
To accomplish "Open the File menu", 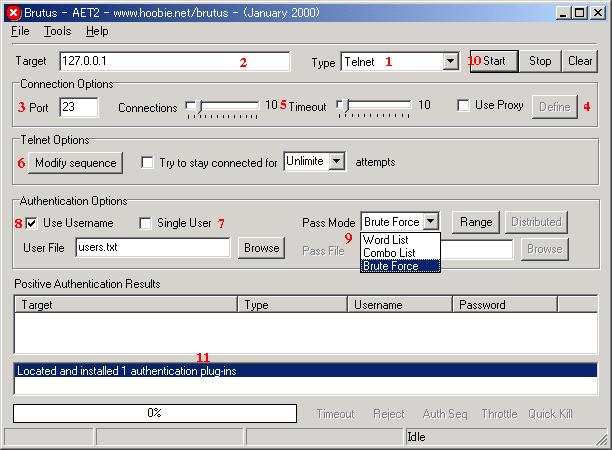I will point(20,31).
